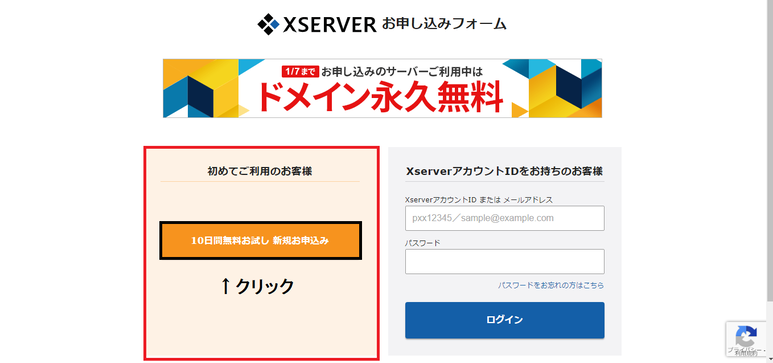This screenshot has width=773, height=363.
Task: Click the お申し込みフォーム title text
Action: point(444,24)
